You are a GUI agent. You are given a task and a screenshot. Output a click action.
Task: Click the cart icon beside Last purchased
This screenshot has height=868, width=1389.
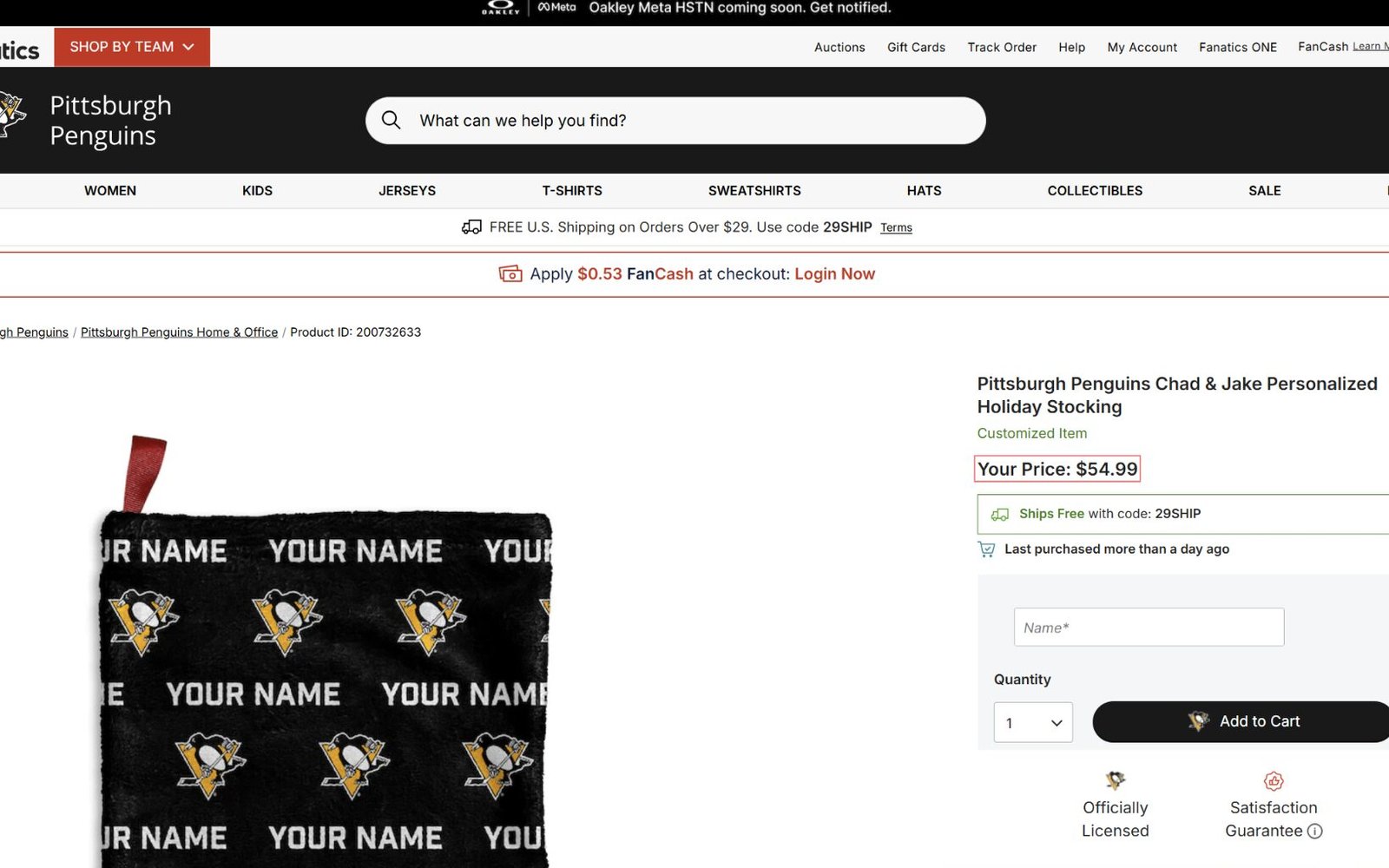point(987,549)
